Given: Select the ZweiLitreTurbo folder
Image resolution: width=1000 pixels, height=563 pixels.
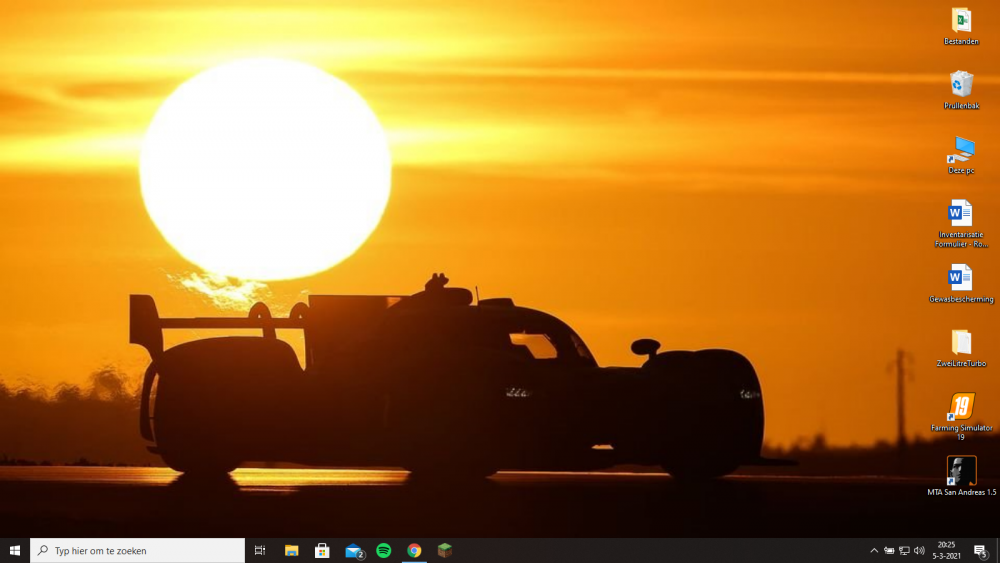Looking at the screenshot, I should (x=961, y=343).
